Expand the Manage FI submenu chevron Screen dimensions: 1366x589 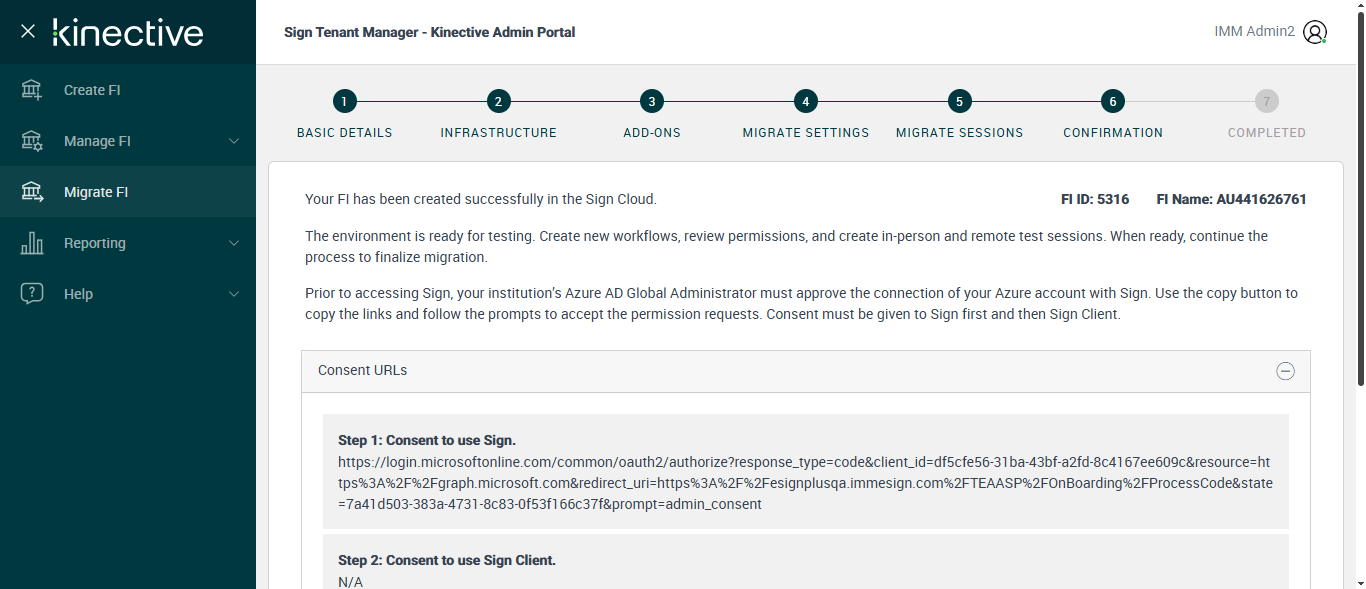pos(234,141)
